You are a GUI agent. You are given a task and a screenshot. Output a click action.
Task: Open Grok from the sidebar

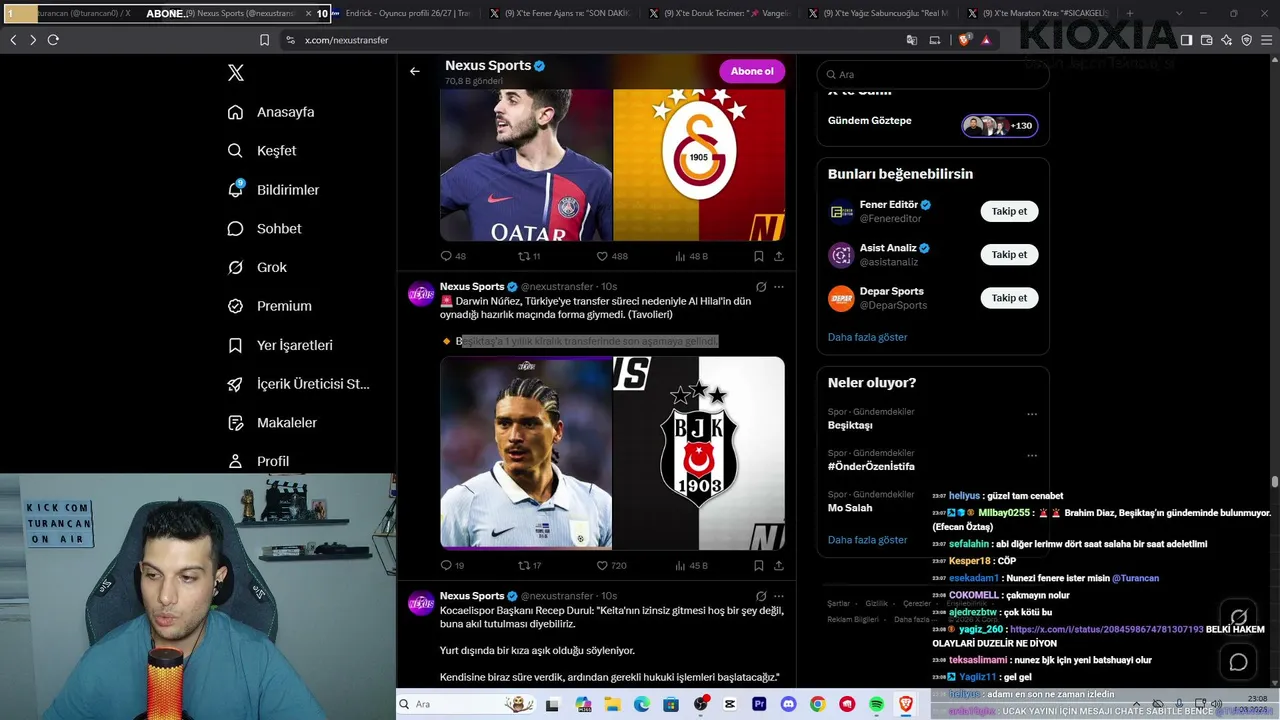[257, 268]
